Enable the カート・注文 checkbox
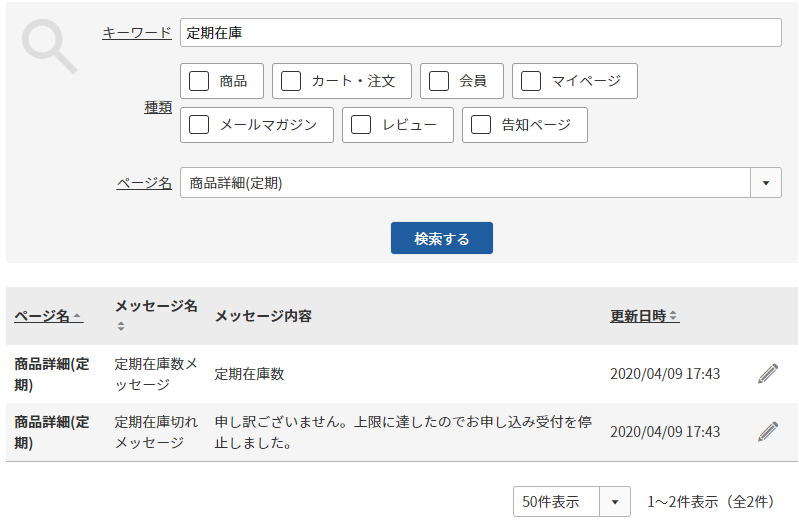The width and height of the screenshot is (799, 523). click(x=291, y=81)
